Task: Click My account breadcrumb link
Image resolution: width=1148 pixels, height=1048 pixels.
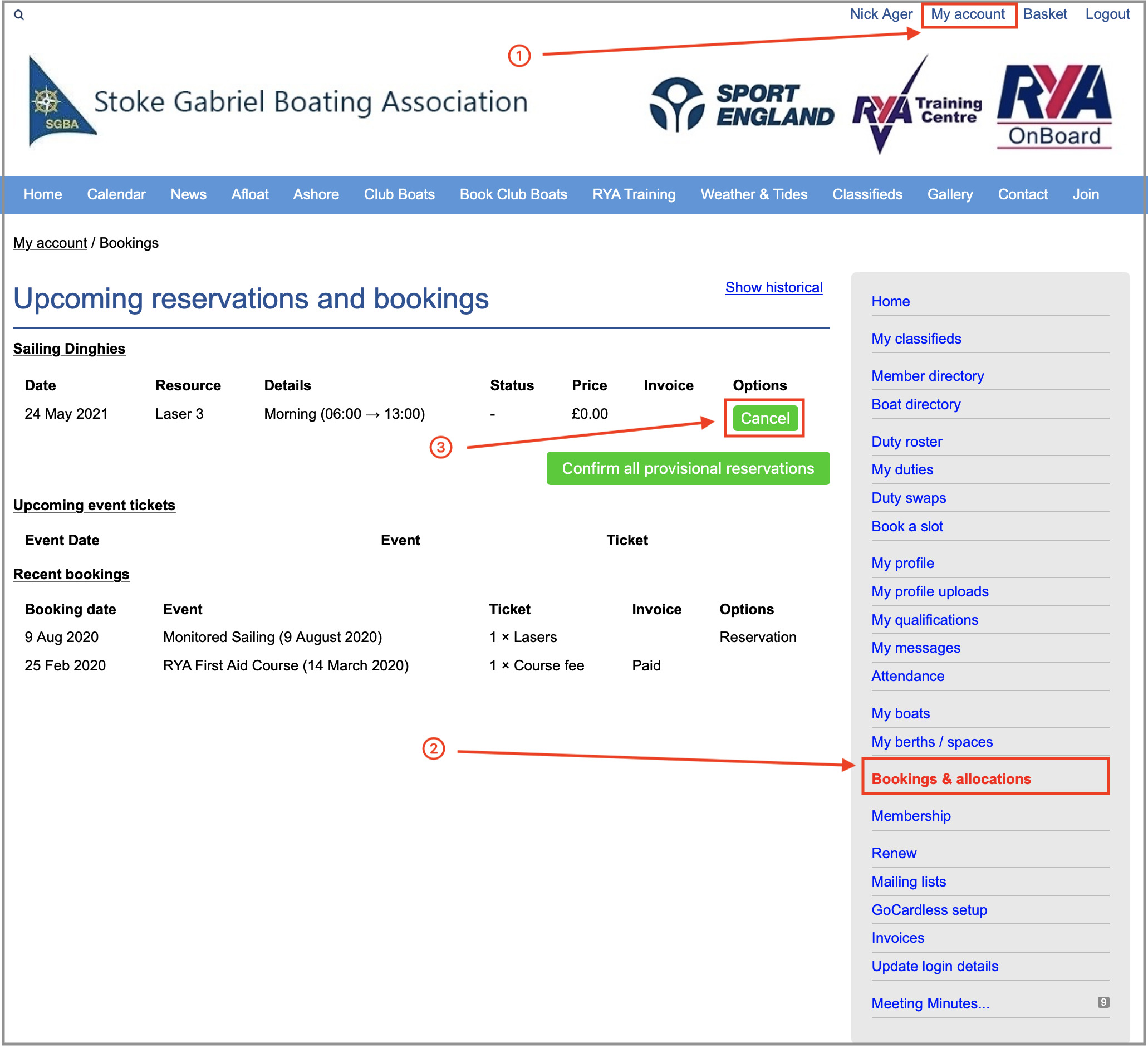Action: [50, 243]
